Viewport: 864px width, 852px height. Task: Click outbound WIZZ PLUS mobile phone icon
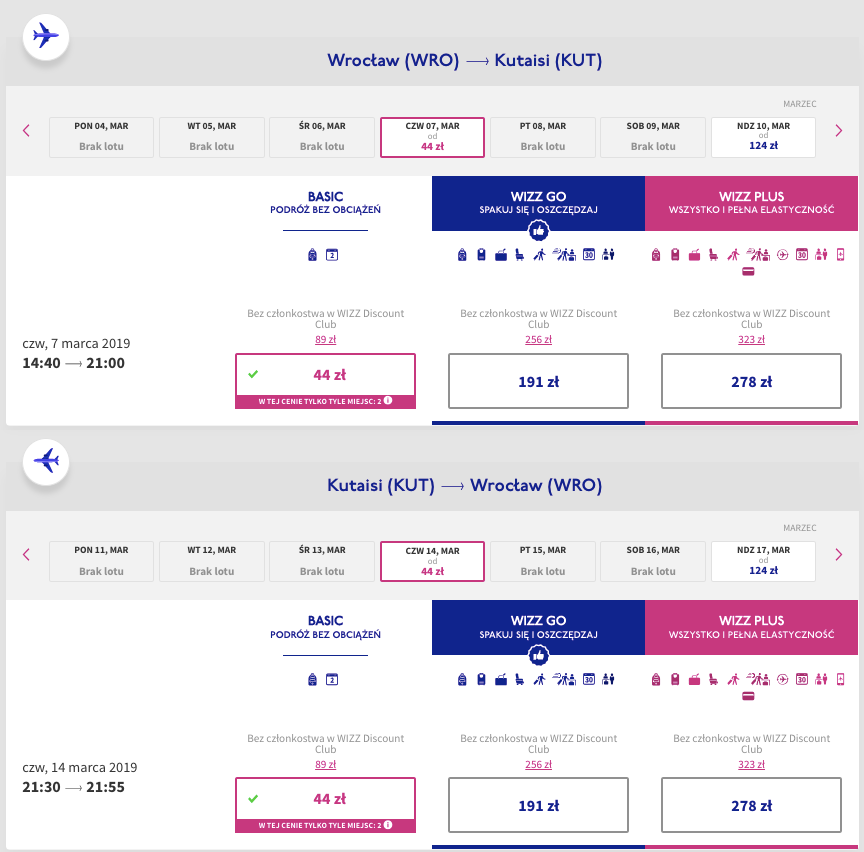[x=840, y=255]
